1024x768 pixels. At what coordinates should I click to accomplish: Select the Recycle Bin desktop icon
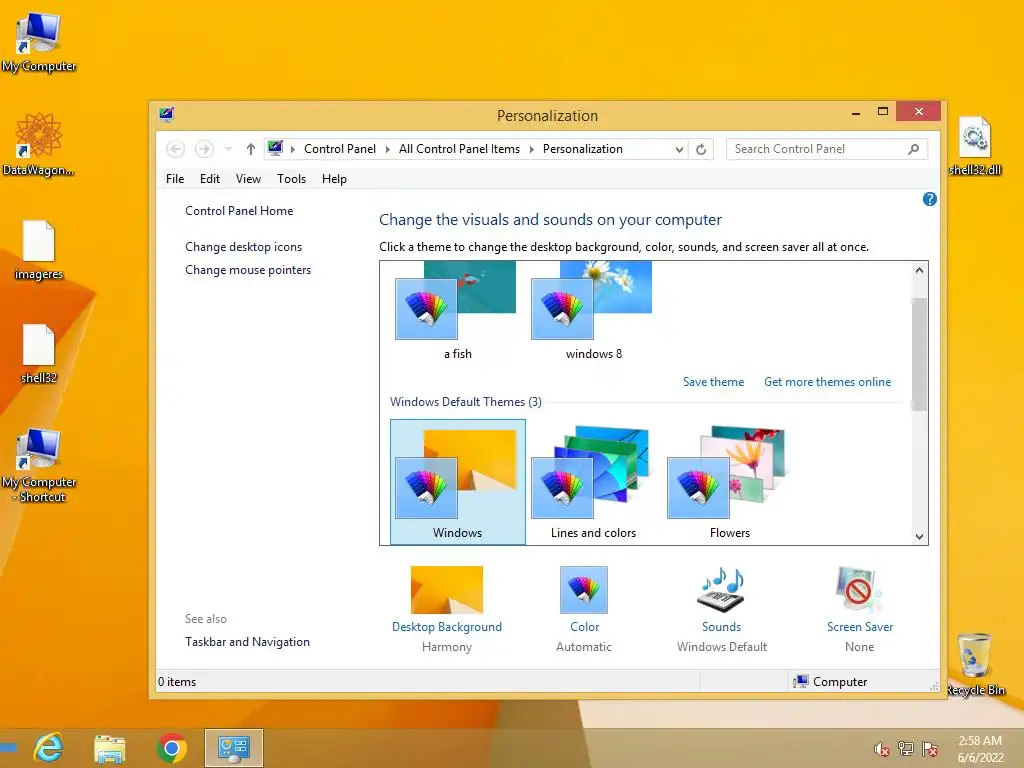(x=975, y=665)
